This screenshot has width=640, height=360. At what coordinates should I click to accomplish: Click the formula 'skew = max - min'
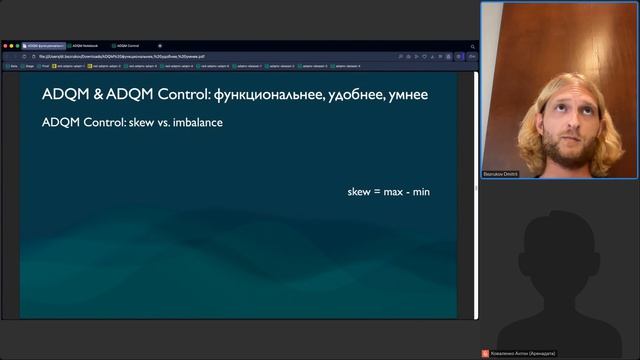coord(389,191)
